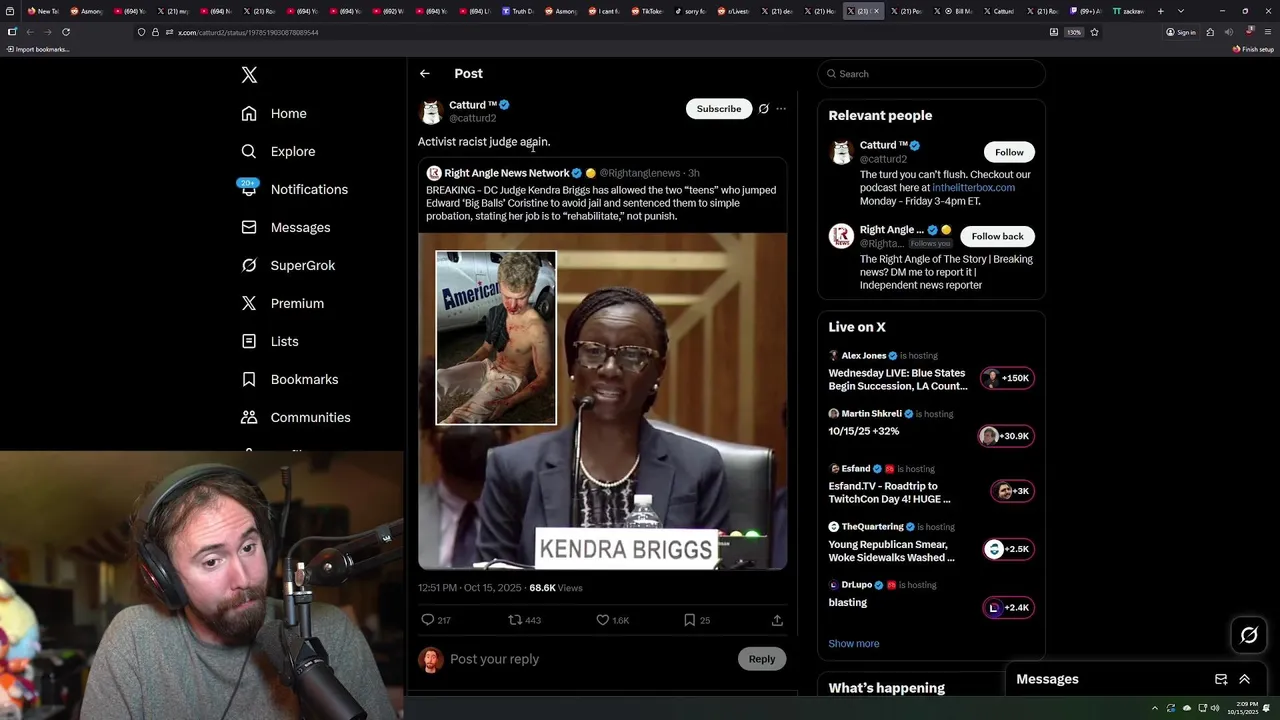Viewport: 1280px width, 720px height.
Task: Click the 68.6K Views count
Action: (x=556, y=588)
